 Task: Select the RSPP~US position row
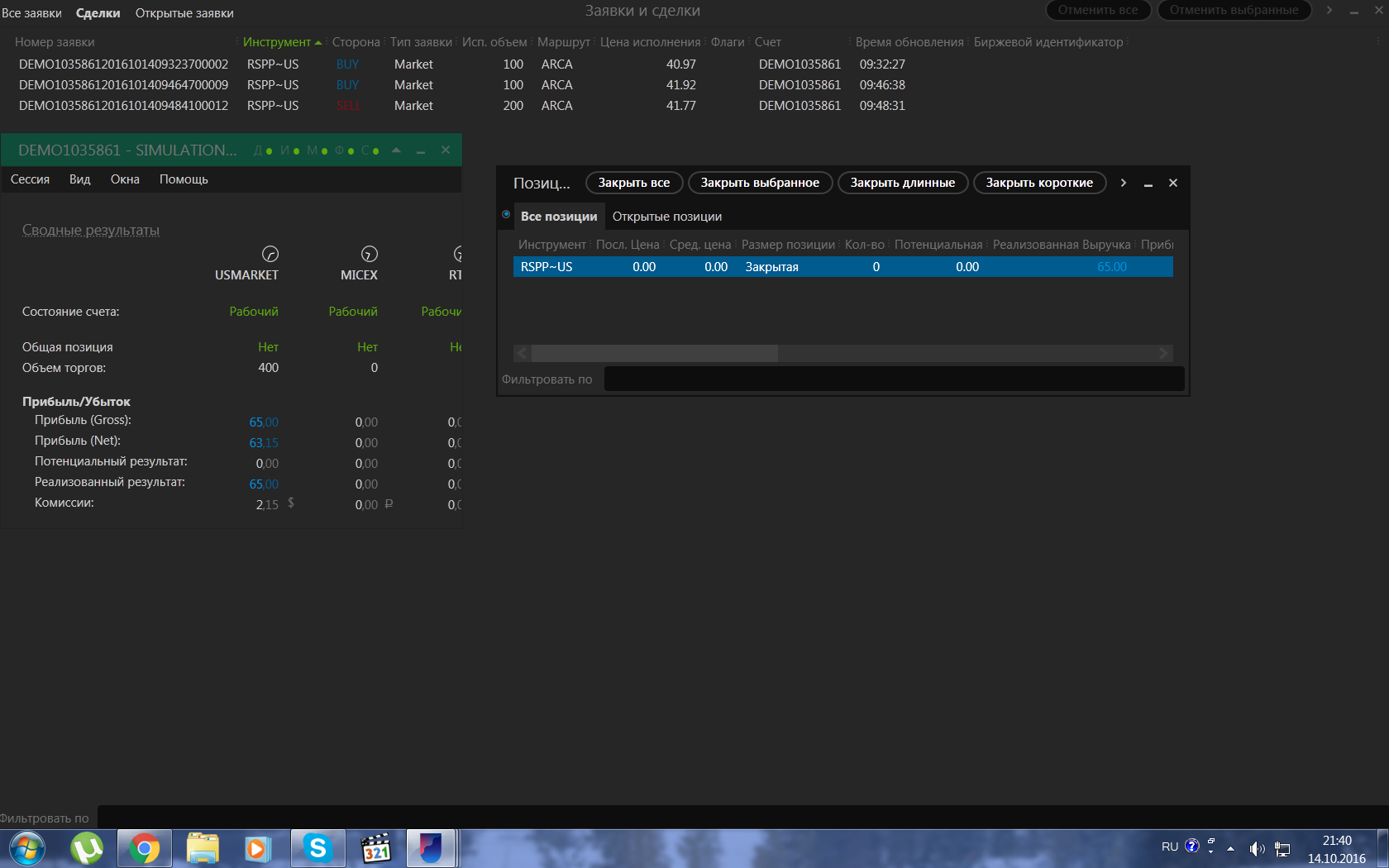(843, 267)
